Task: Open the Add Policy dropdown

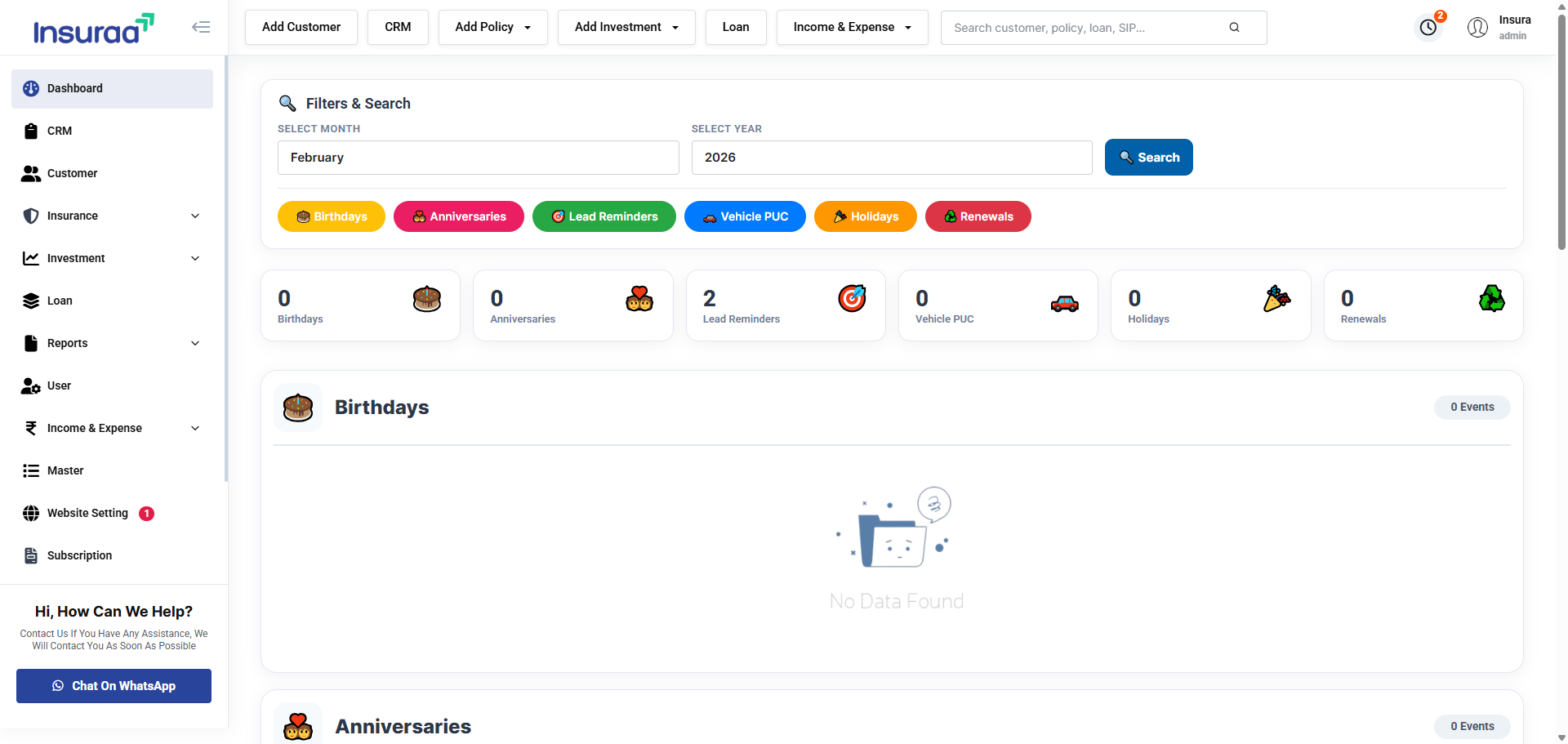Action: click(x=493, y=27)
